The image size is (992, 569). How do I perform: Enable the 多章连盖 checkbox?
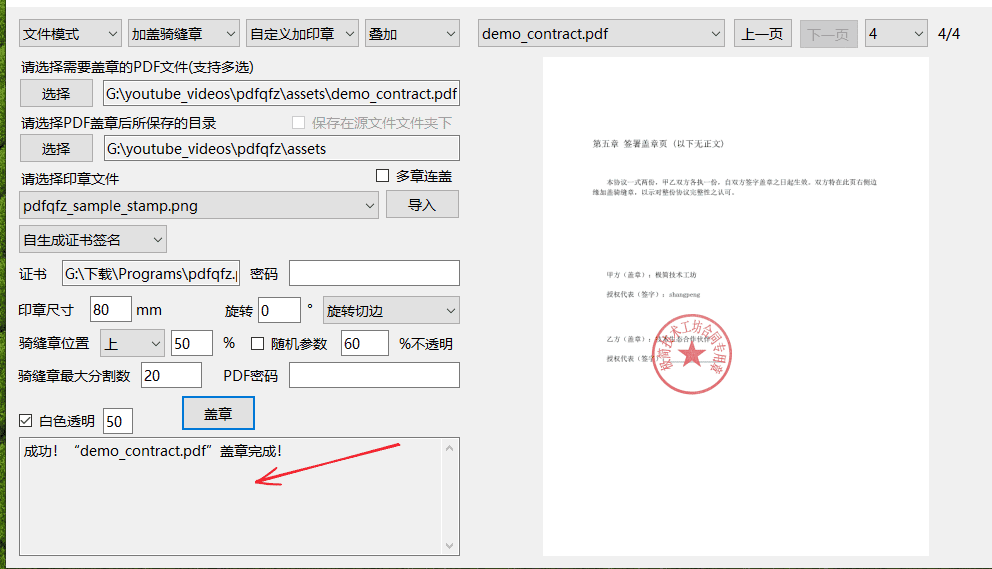click(x=382, y=175)
